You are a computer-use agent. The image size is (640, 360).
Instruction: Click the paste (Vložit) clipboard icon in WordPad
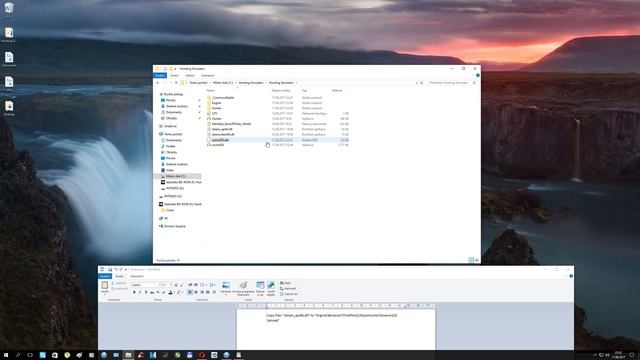point(105,285)
